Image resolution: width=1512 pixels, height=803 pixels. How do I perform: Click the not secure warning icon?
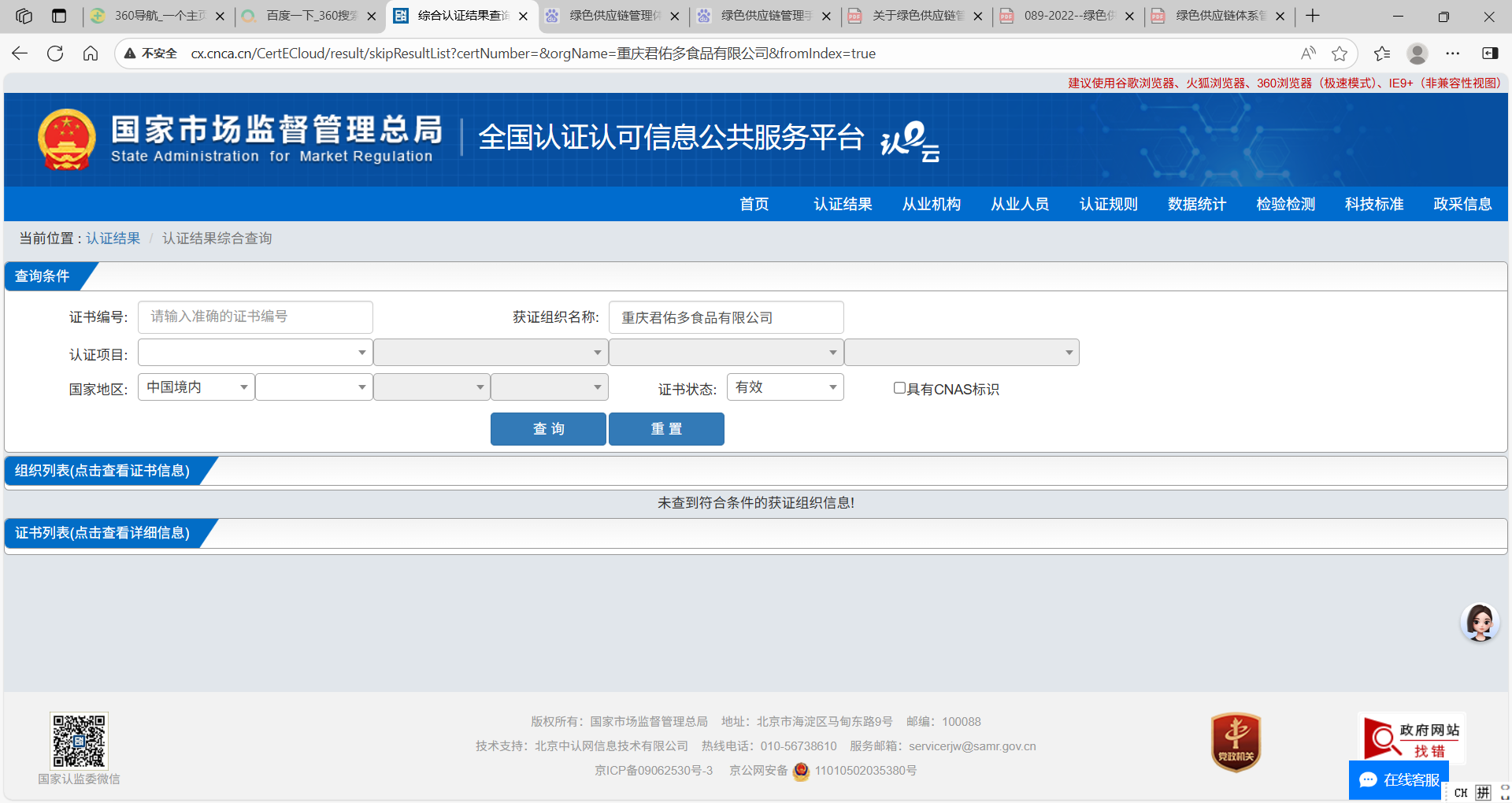coord(130,54)
